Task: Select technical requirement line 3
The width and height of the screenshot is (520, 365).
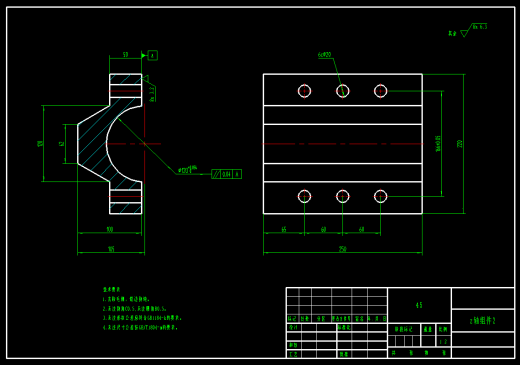Action: [142, 318]
